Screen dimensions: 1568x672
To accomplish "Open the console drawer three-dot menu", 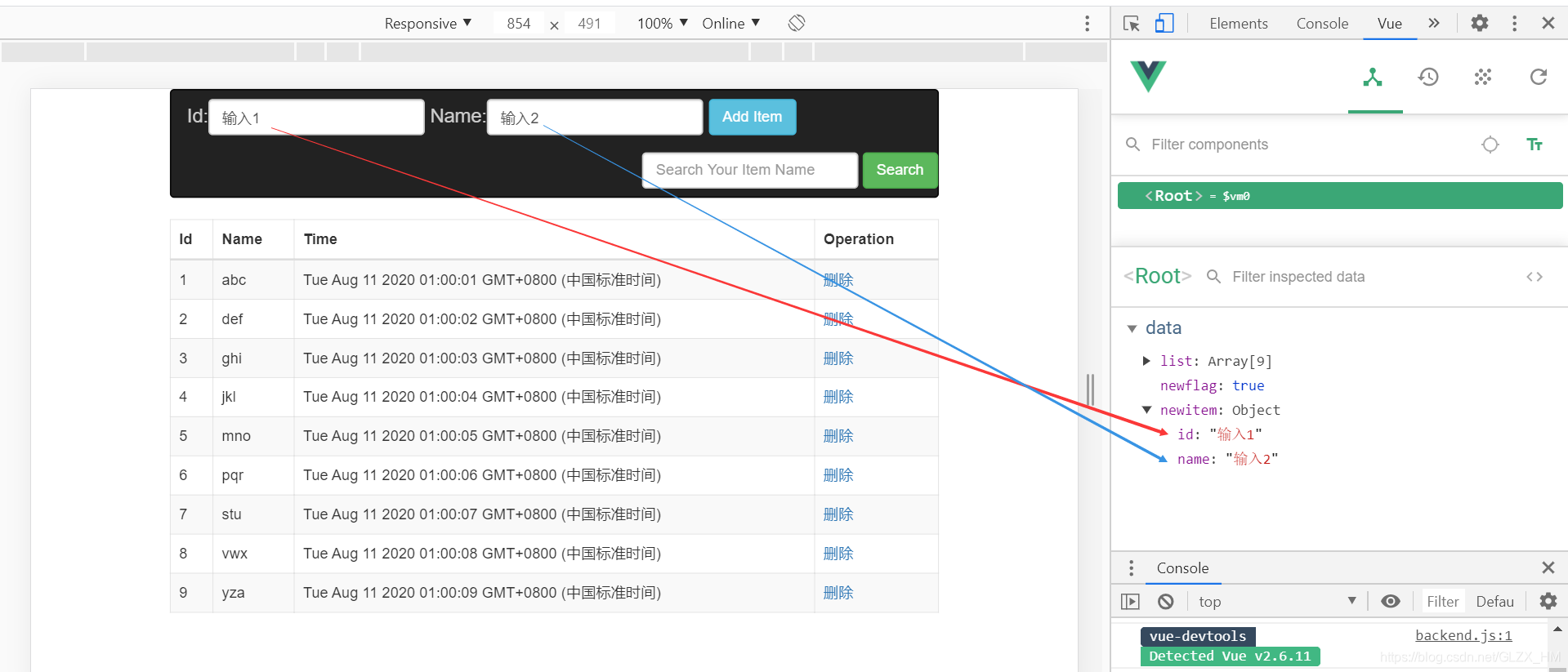I will click(1131, 568).
